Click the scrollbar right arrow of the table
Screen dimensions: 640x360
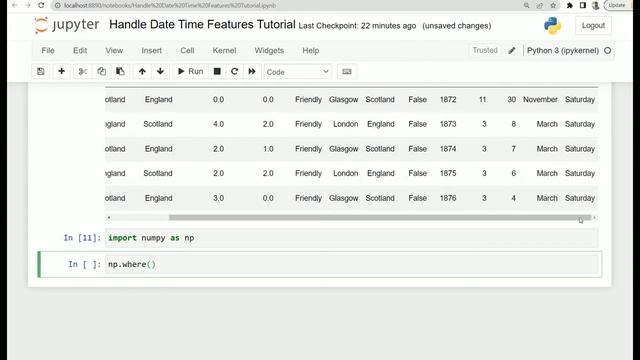595,218
